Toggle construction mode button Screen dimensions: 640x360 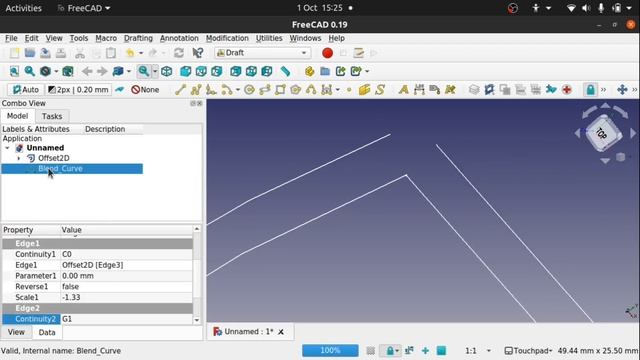click(120, 90)
